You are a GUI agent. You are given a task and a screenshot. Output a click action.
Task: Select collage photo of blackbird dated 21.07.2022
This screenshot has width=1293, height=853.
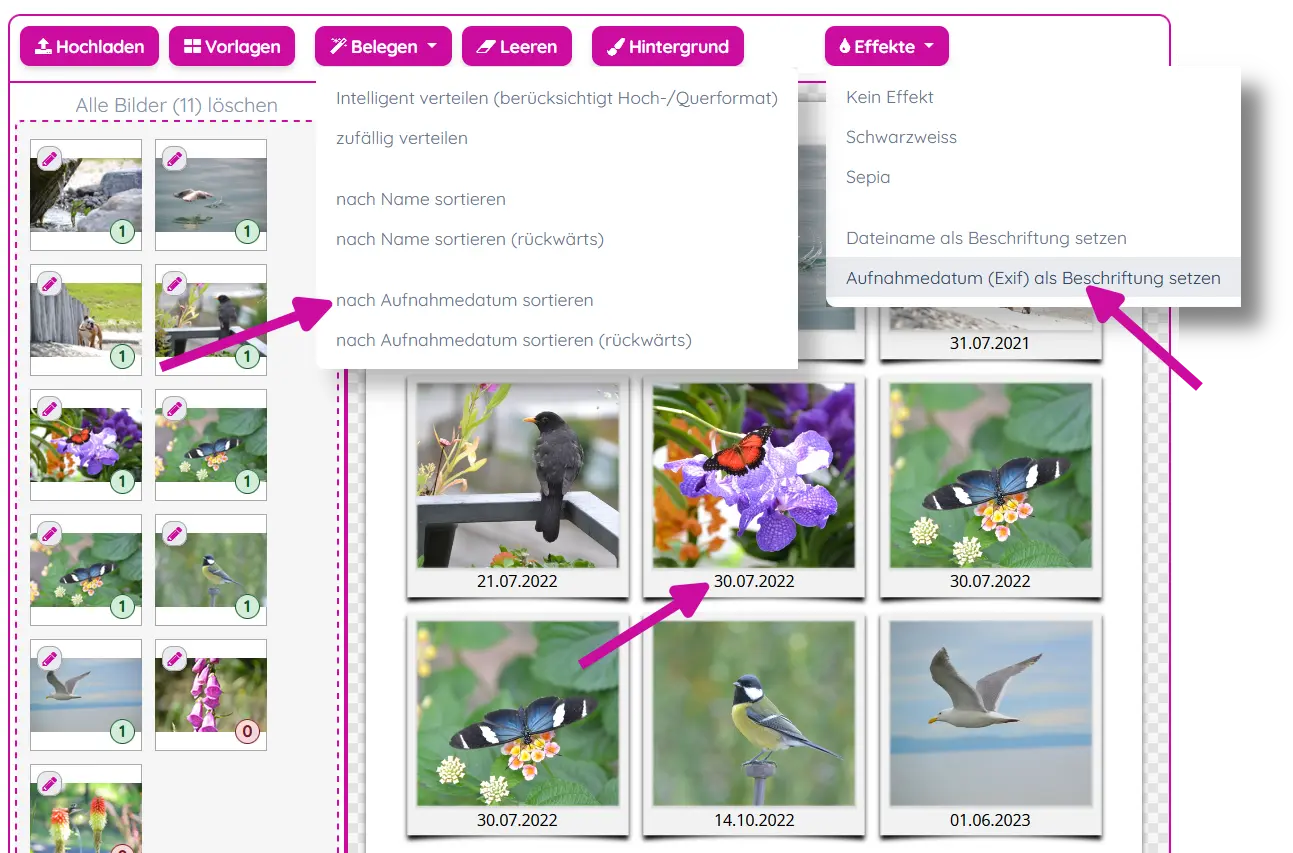click(517, 475)
